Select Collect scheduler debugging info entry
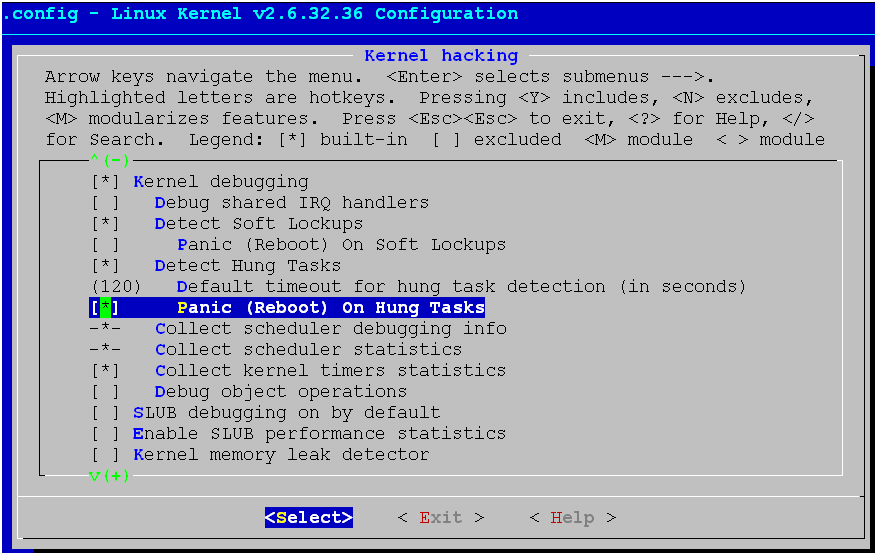877x555 pixels. click(331, 328)
